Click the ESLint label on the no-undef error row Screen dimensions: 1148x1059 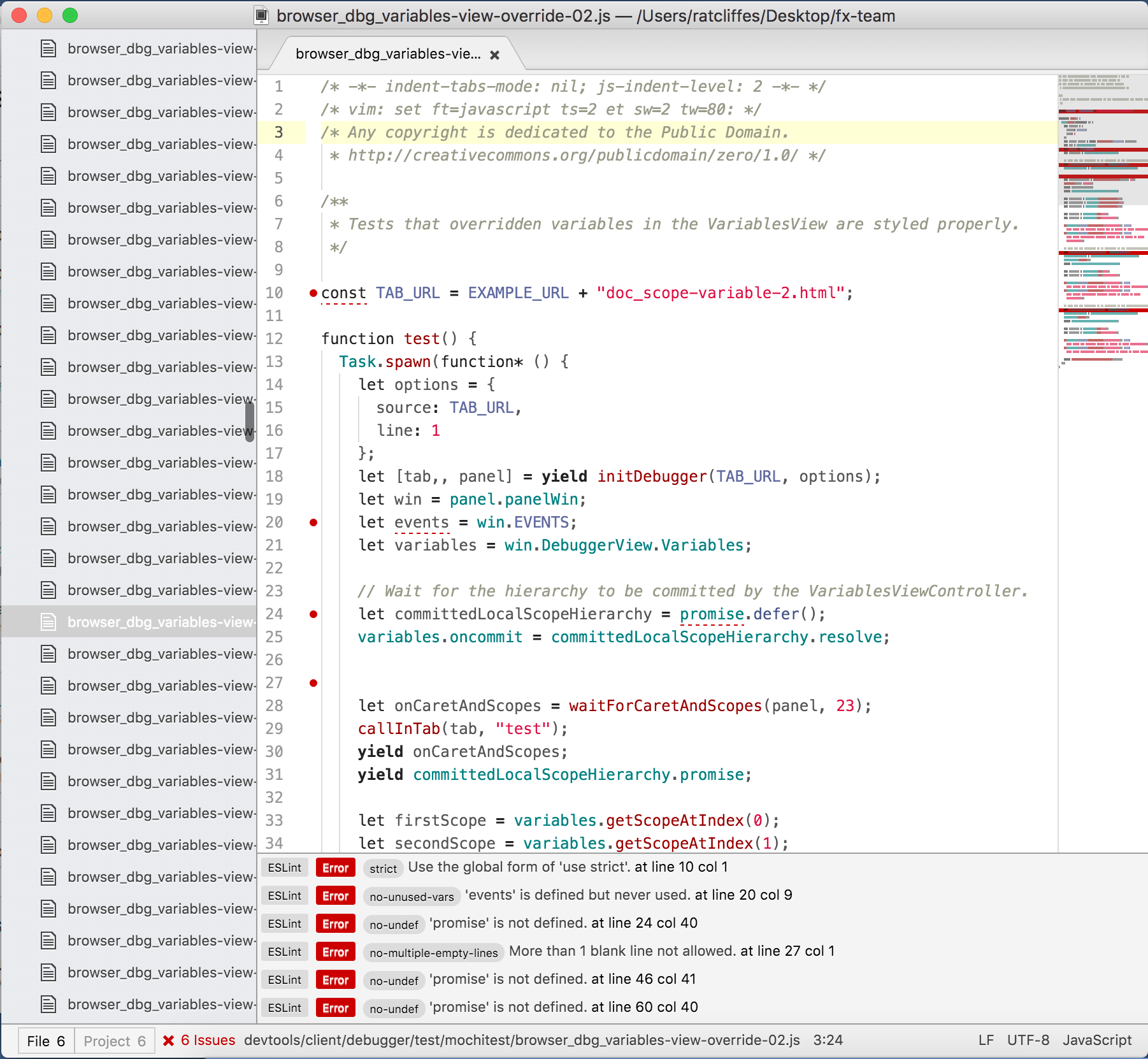coord(284,923)
